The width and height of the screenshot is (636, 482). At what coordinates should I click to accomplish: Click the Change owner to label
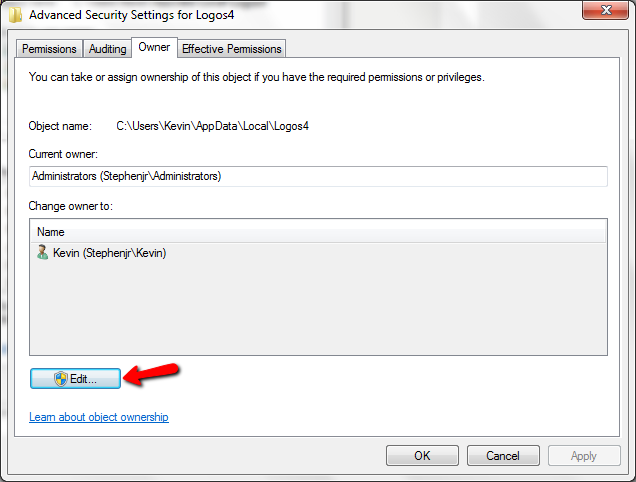point(71,206)
